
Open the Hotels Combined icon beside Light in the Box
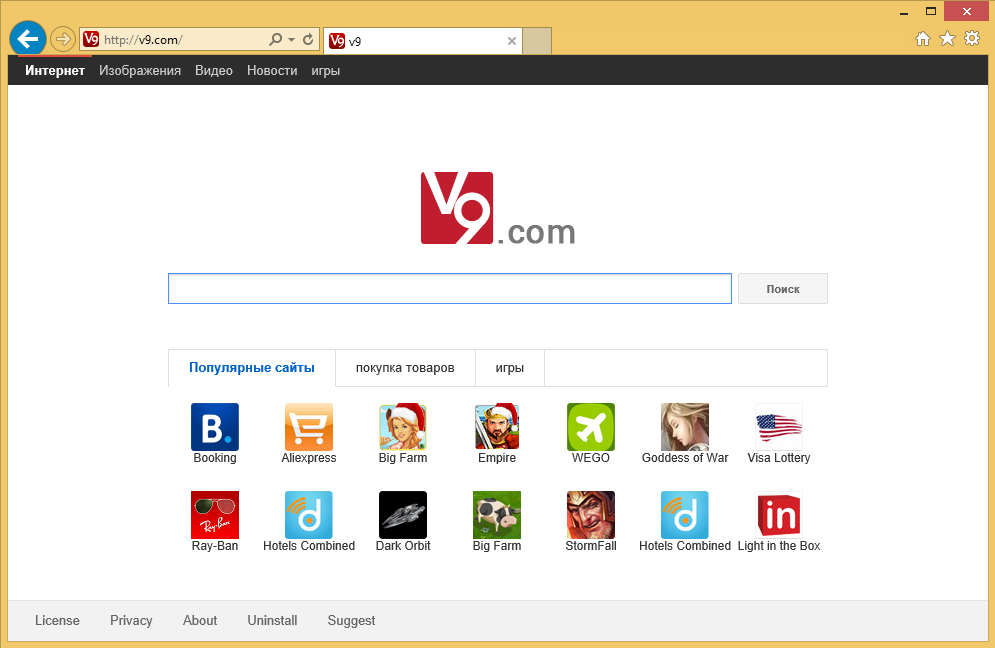[685, 515]
